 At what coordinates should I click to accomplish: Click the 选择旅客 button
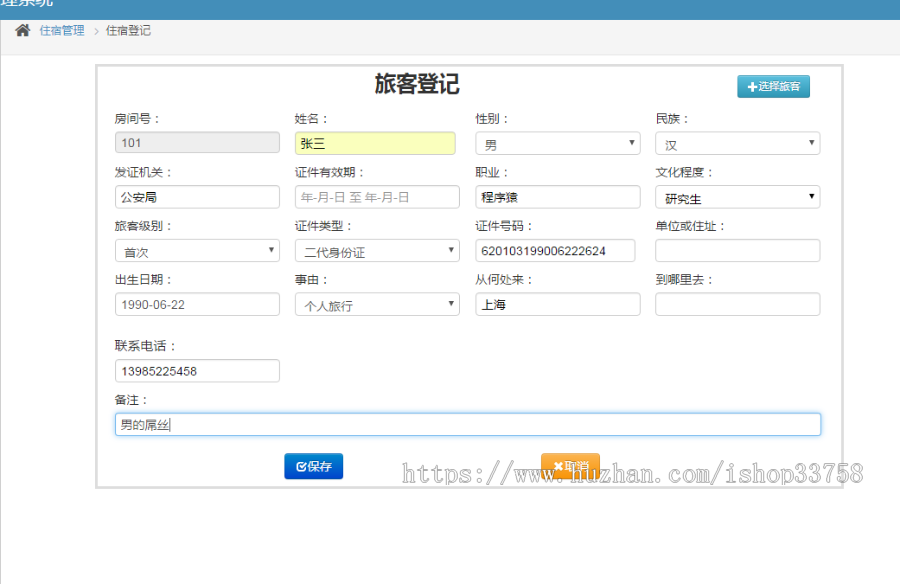773,87
